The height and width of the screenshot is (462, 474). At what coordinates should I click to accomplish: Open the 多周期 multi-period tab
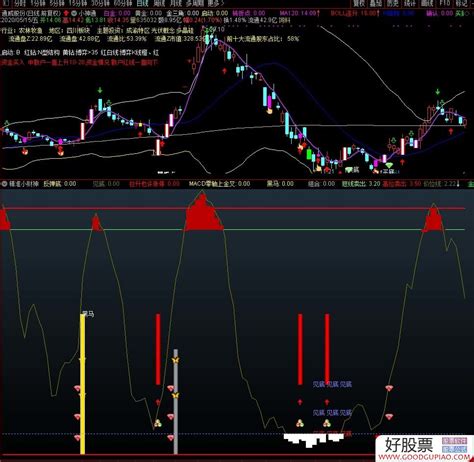(x=195, y=3)
